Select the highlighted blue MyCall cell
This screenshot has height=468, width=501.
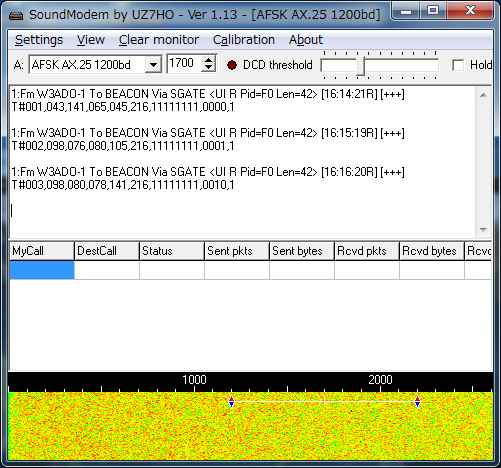tap(42, 270)
